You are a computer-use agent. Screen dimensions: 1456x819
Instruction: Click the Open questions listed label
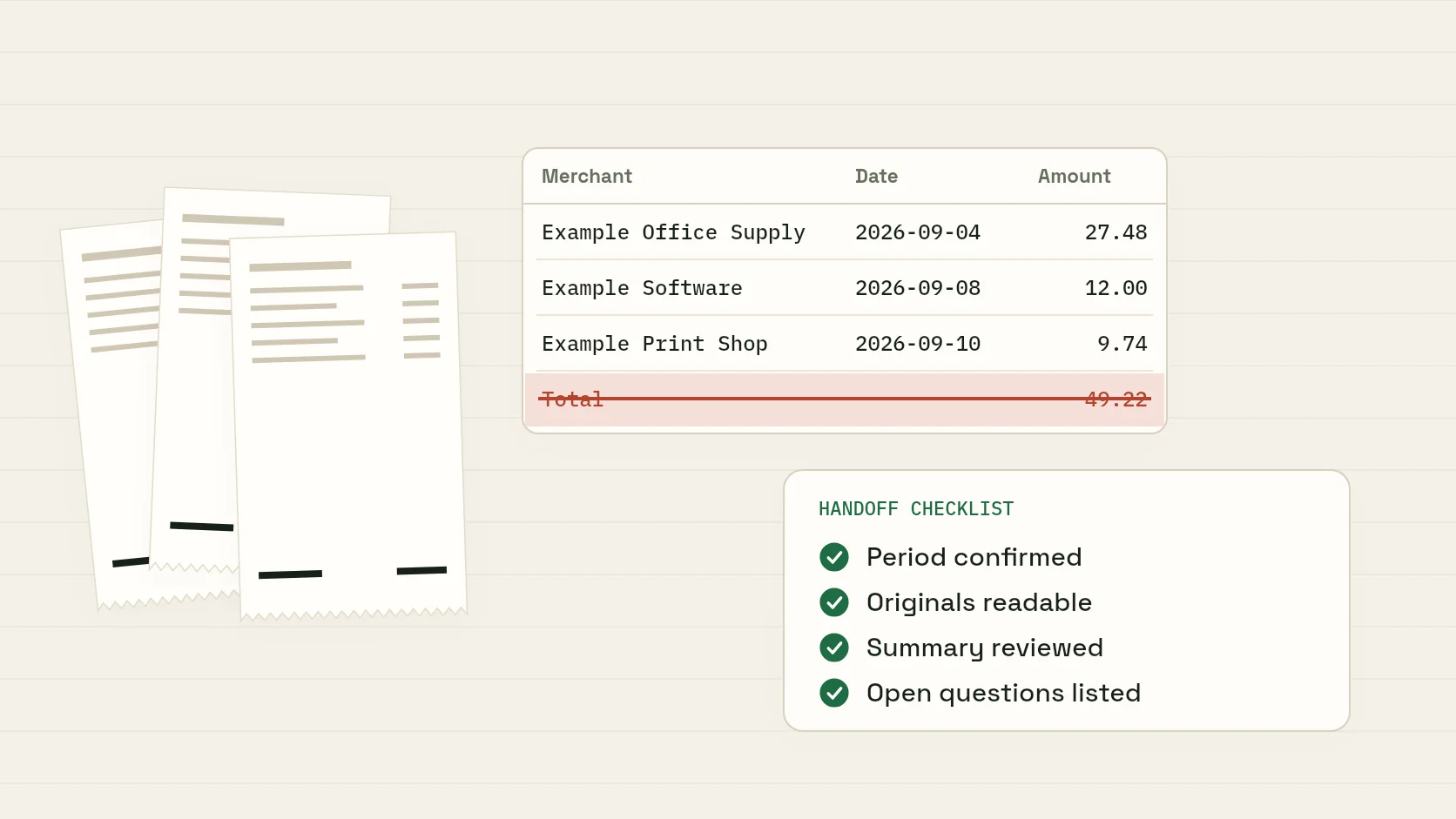point(1003,693)
